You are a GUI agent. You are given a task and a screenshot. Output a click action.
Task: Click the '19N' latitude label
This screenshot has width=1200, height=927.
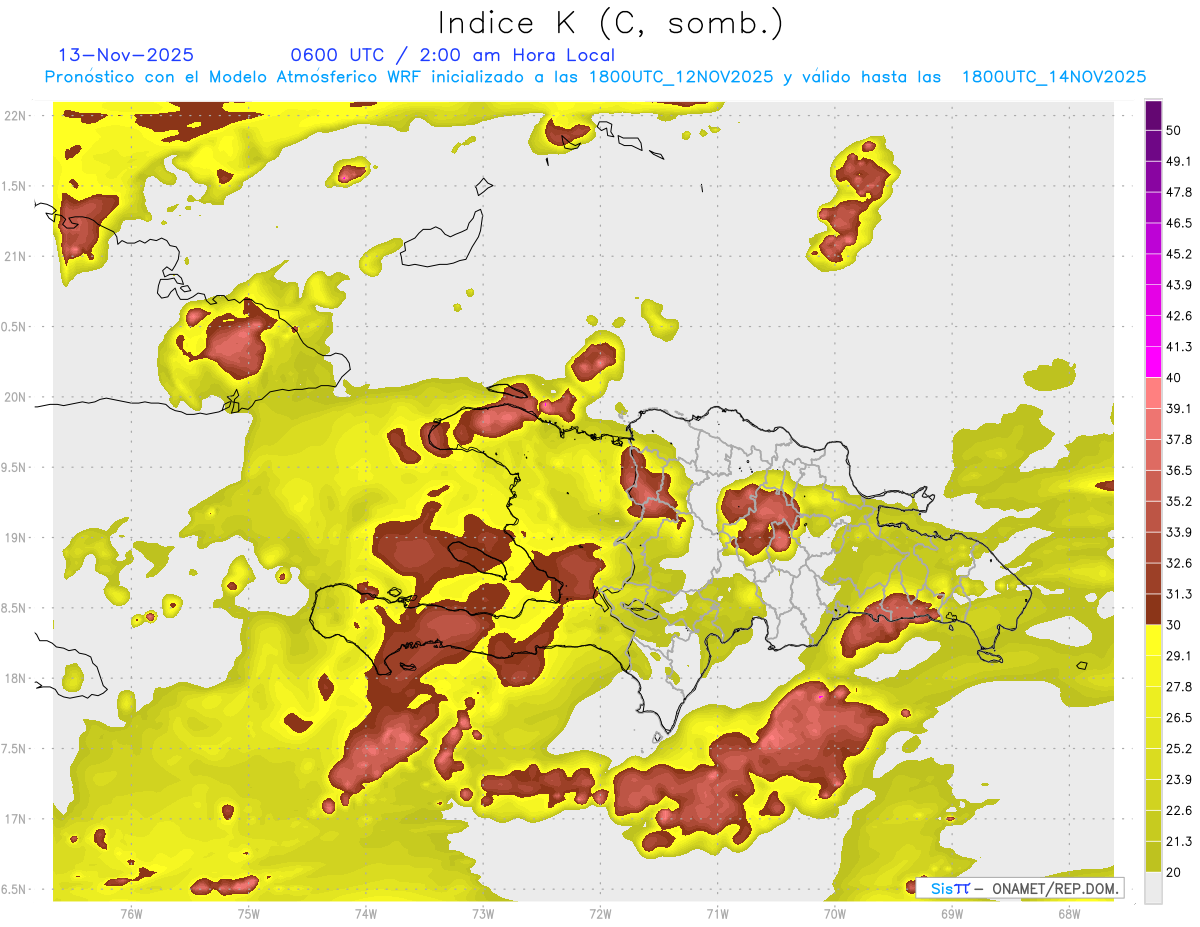click(17, 538)
